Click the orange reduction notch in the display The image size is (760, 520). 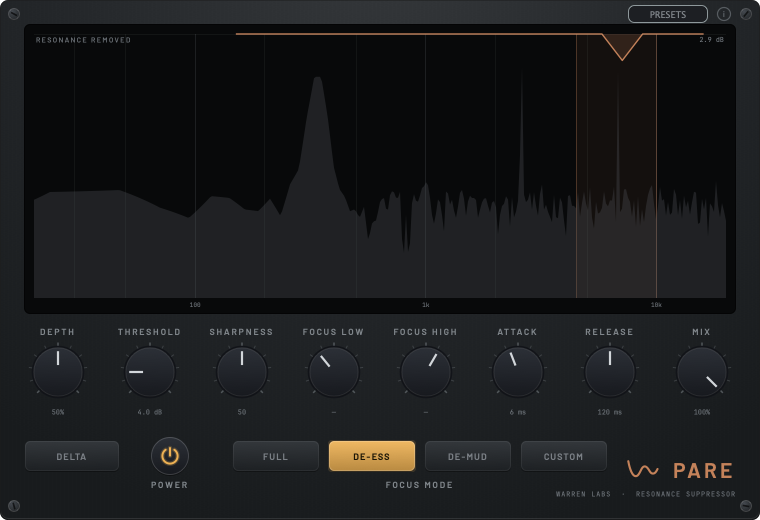pyautogui.click(x=622, y=47)
